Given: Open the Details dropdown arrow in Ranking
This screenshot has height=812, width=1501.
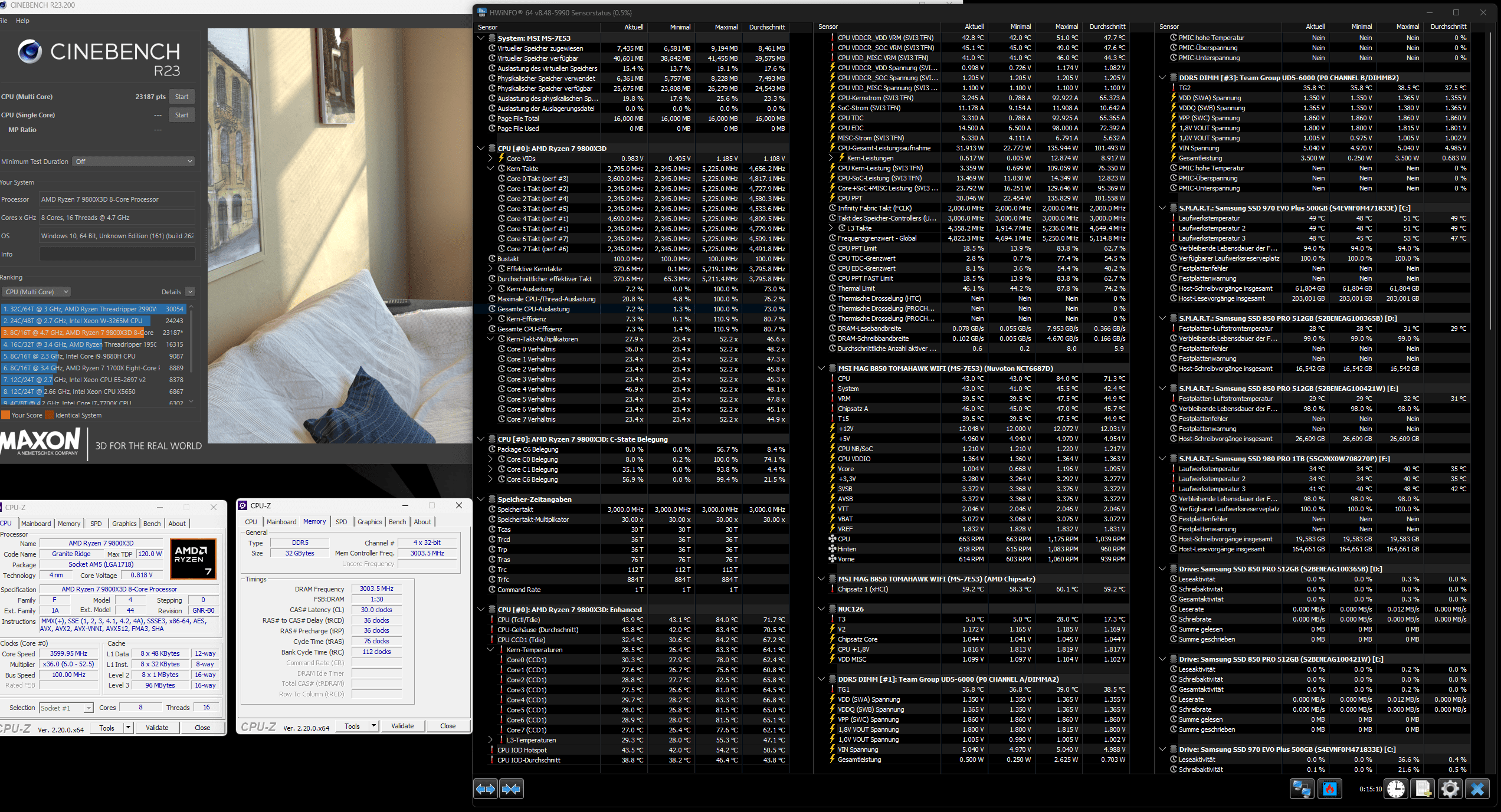Looking at the screenshot, I should click(x=190, y=292).
